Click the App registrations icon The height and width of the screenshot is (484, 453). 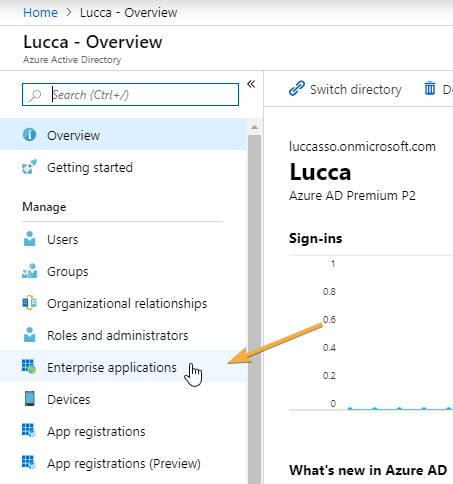pyautogui.click(x=29, y=430)
